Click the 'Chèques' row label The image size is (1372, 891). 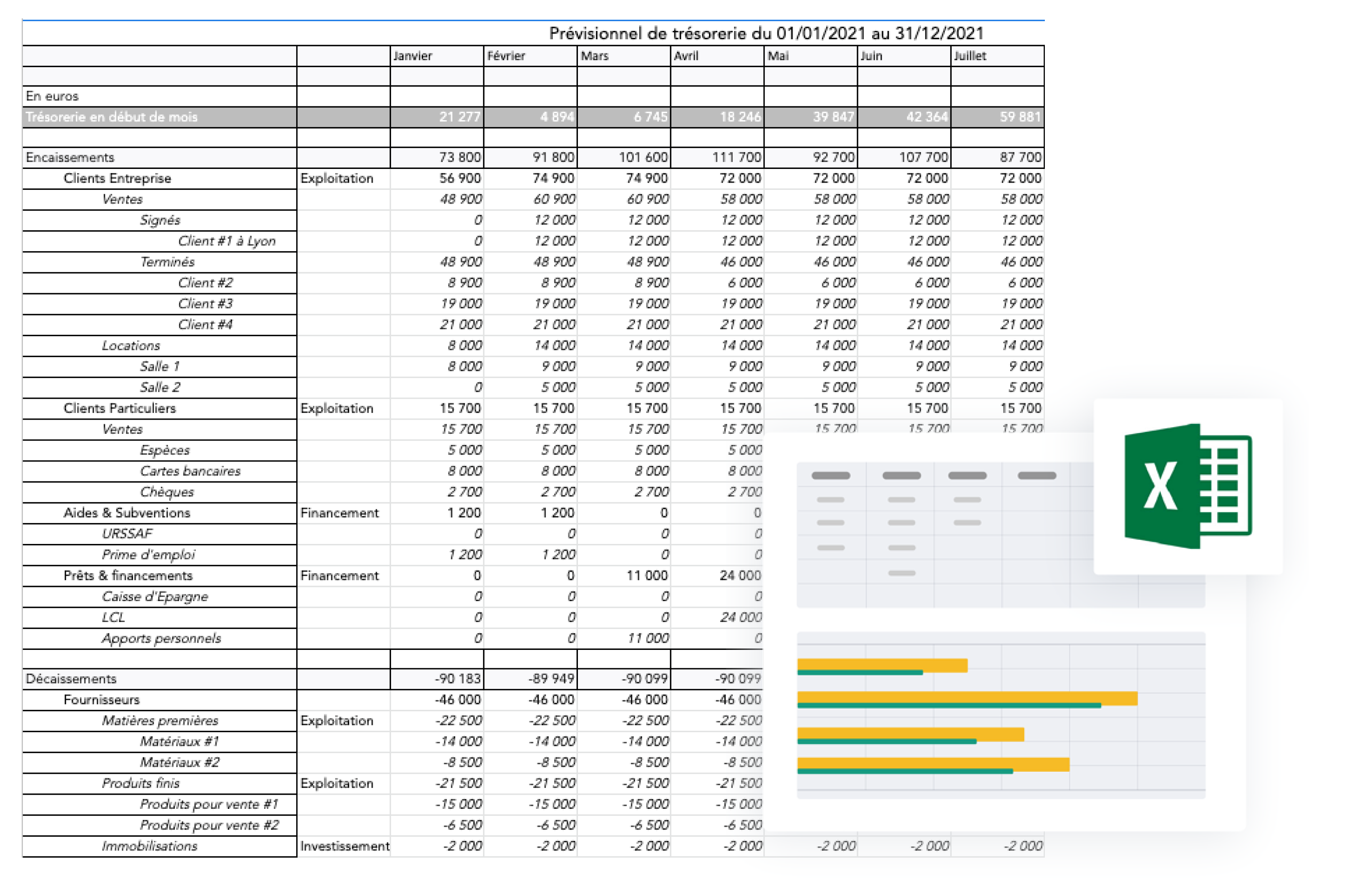pos(160,492)
